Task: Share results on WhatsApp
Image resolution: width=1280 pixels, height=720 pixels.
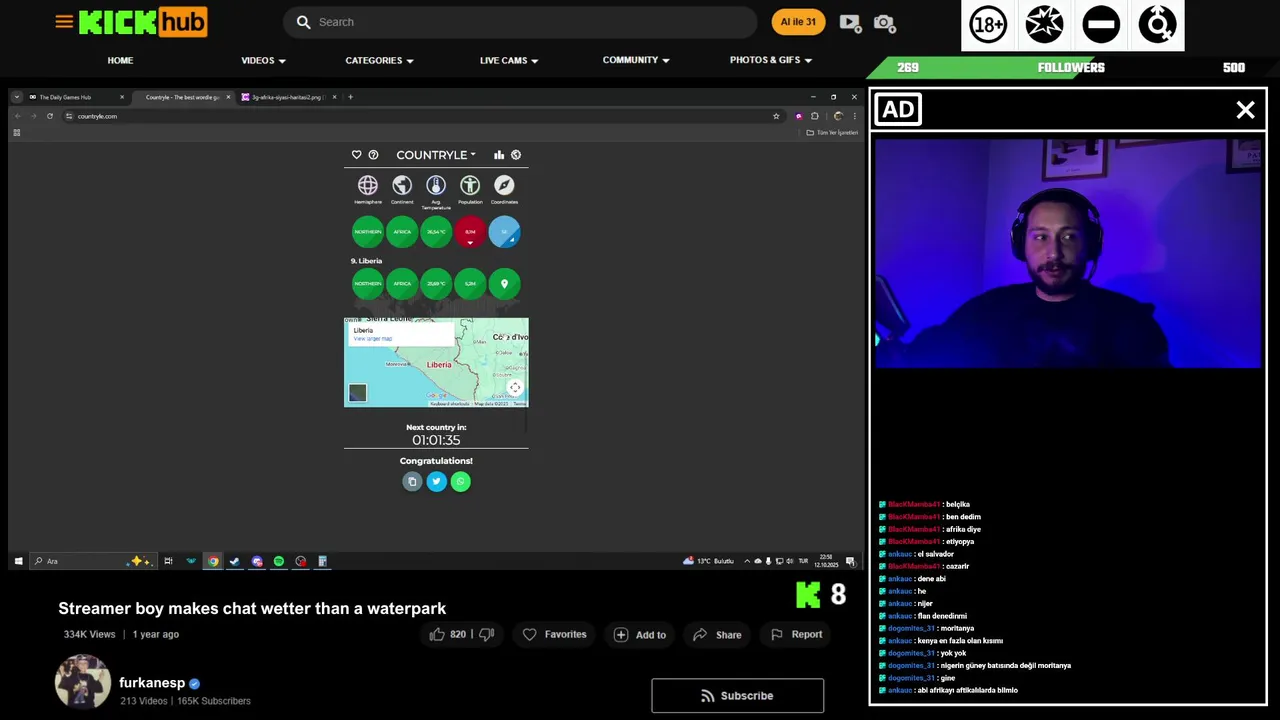Action: (x=460, y=482)
